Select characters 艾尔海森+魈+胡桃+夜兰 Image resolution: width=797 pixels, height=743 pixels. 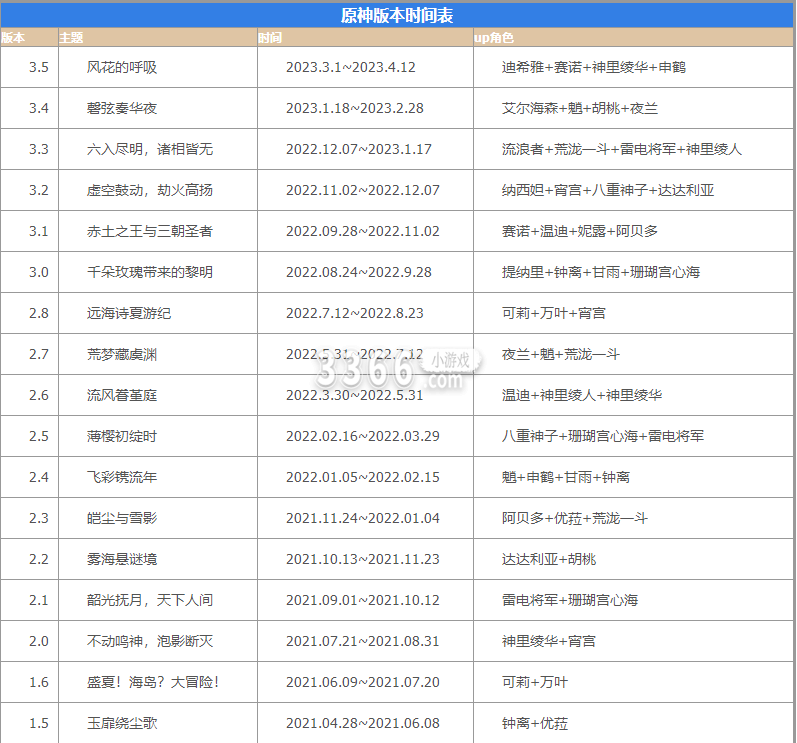[x=580, y=108]
